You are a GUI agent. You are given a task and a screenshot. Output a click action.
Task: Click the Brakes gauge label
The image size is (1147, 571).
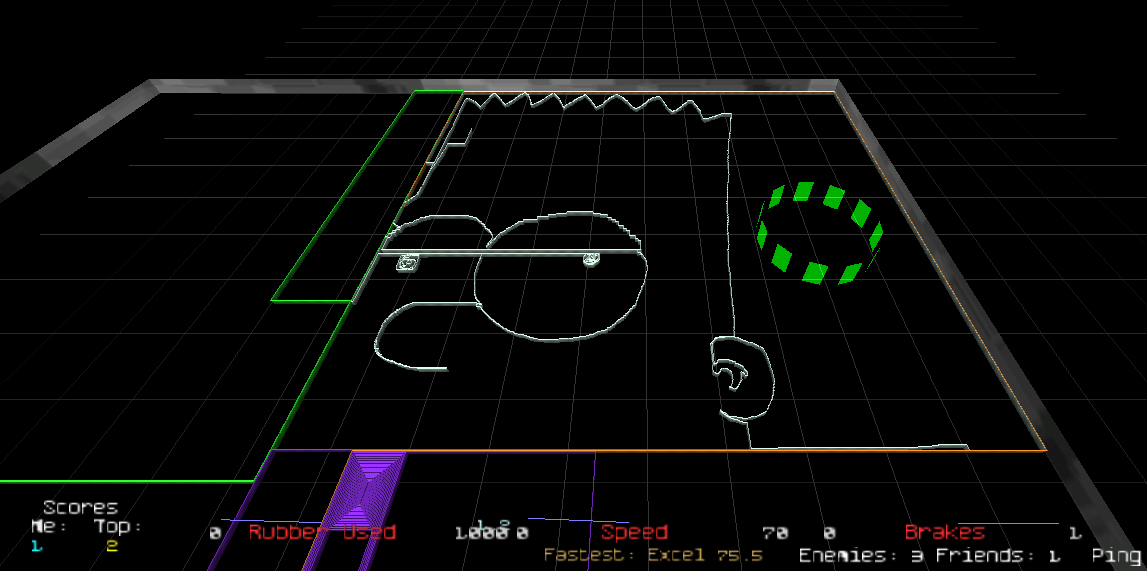point(944,532)
